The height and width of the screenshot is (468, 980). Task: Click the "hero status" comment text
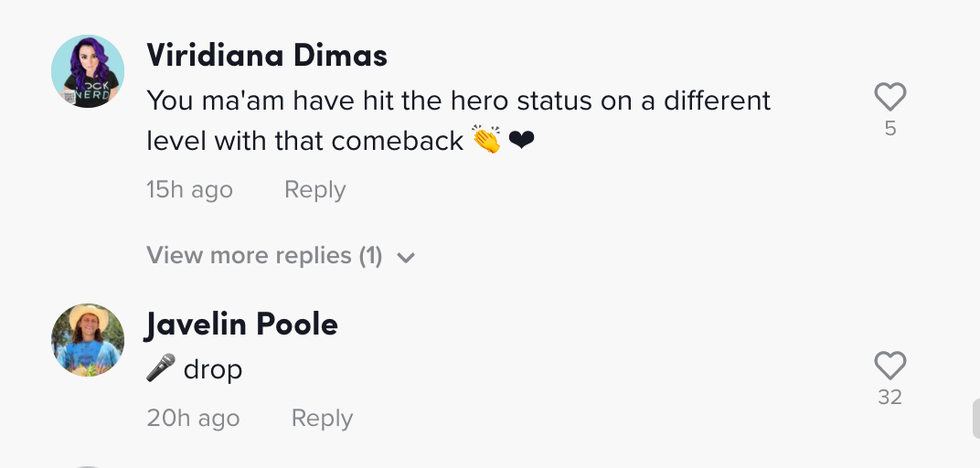(x=458, y=102)
